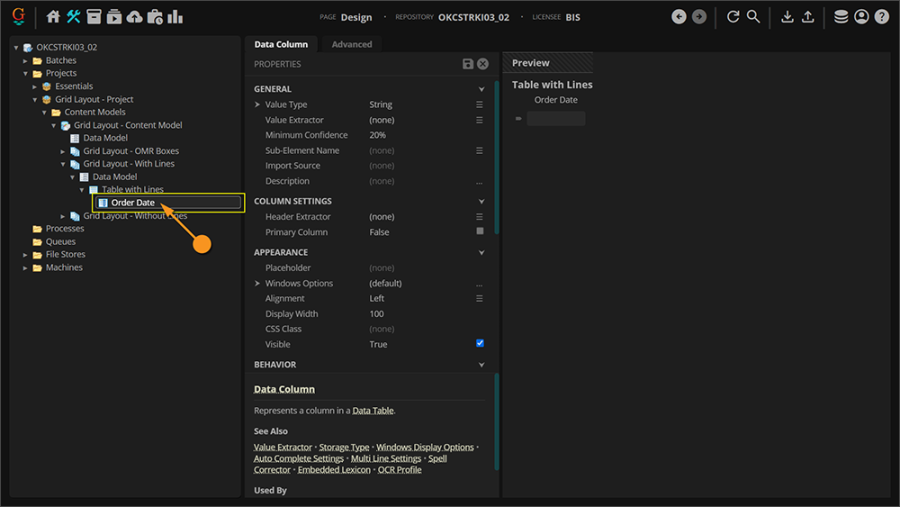Viewport: 900px width, 507px height.
Task: Toggle the Primary Column checkbox
Action: [x=480, y=232]
